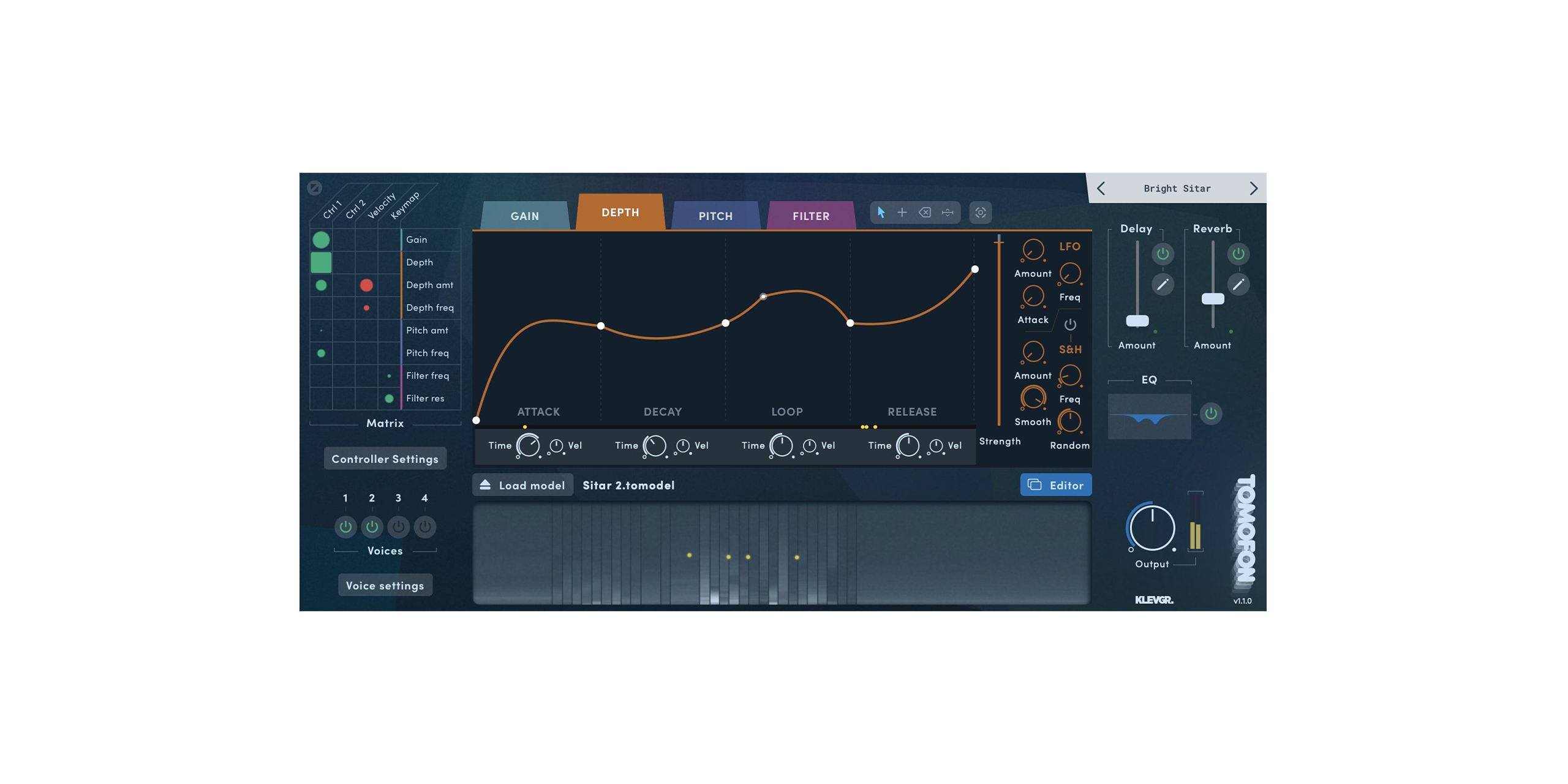Viewport: 1568px width, 784px height.
Task: Click the focus target icon beside toolbar
Action: 981,213
